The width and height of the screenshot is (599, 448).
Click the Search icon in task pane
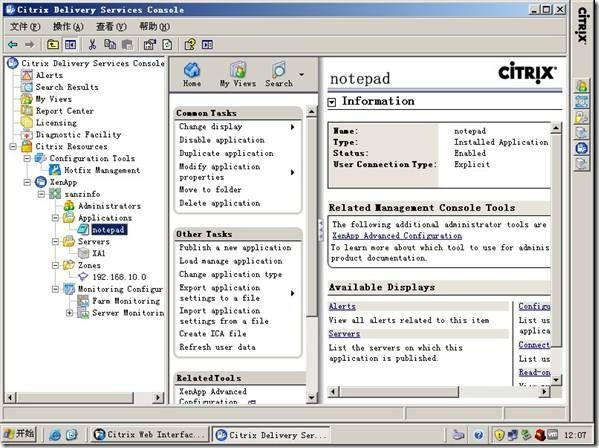tap(279, 75)
